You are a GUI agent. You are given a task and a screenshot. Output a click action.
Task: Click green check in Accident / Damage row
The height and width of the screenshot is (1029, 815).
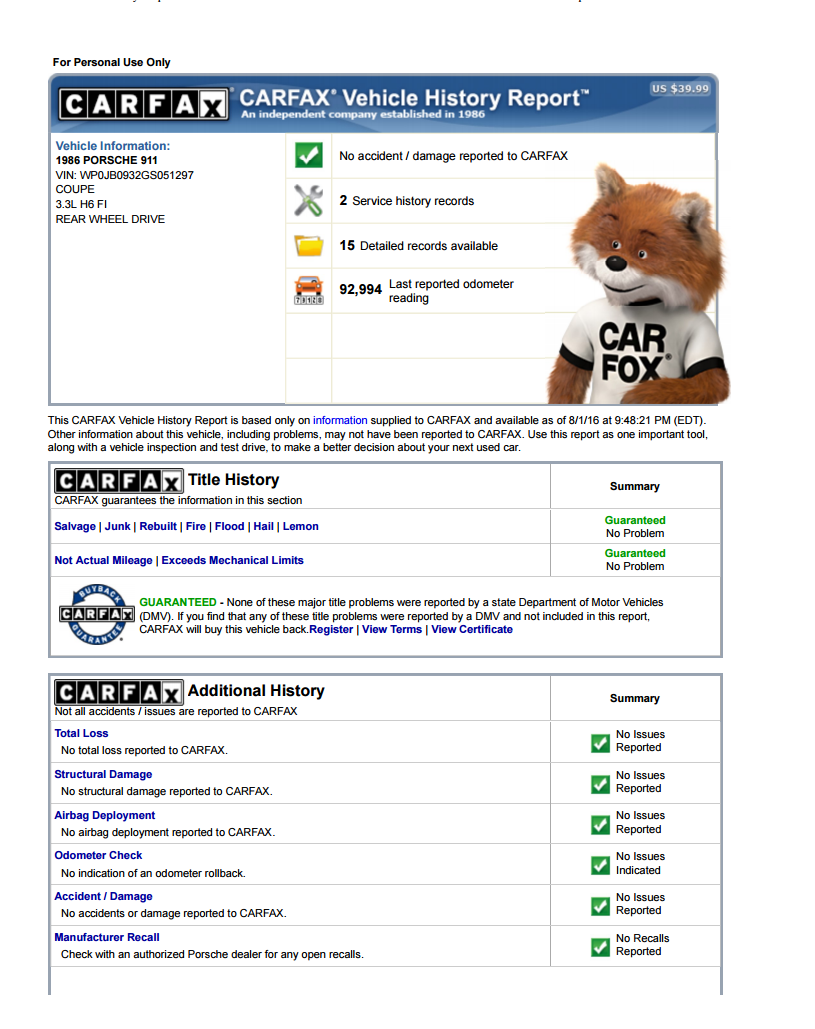click(600, 906)
